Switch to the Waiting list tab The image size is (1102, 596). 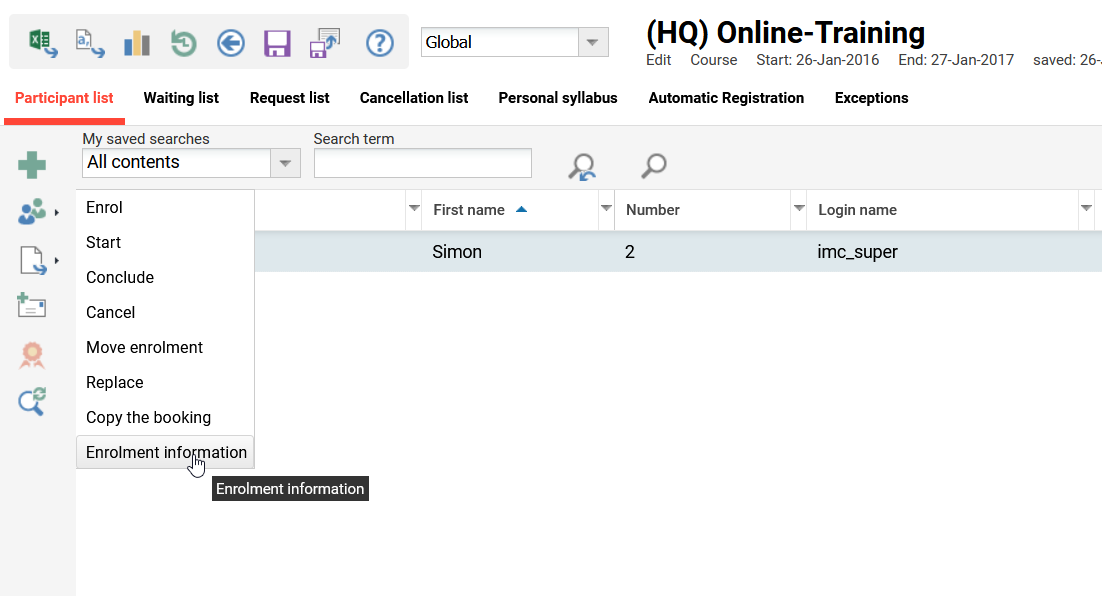pos(181,98)
